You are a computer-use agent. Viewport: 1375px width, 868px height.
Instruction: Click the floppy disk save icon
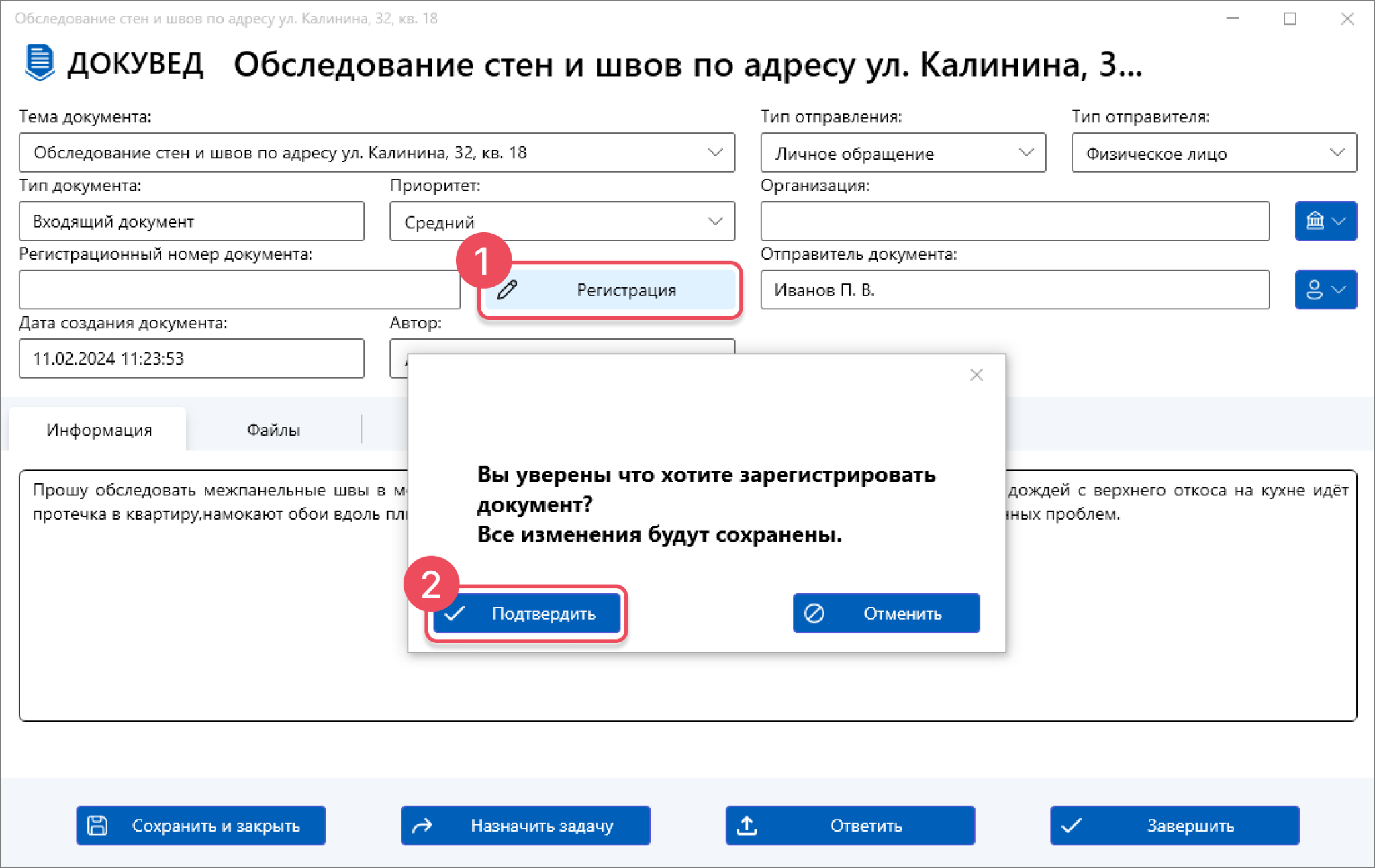97,825
